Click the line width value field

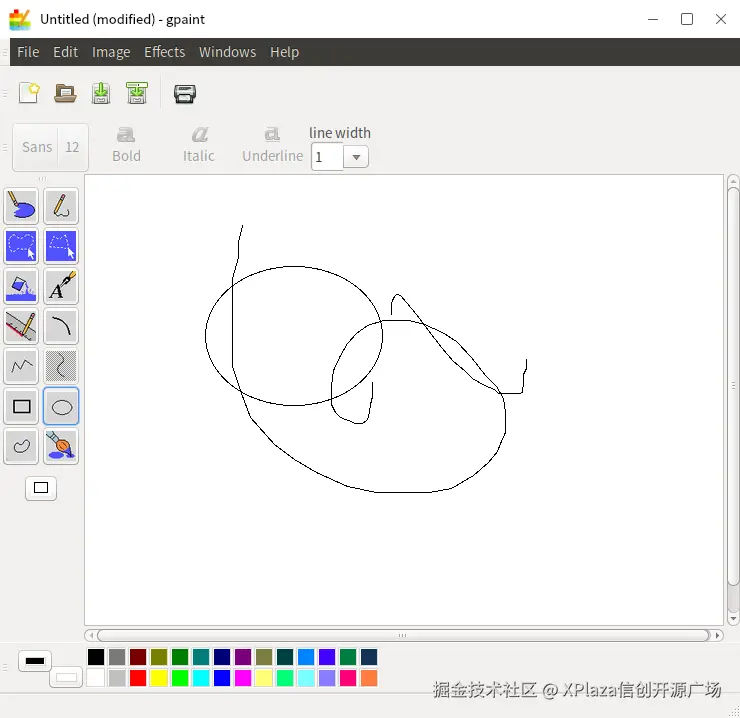click(327, 157)
